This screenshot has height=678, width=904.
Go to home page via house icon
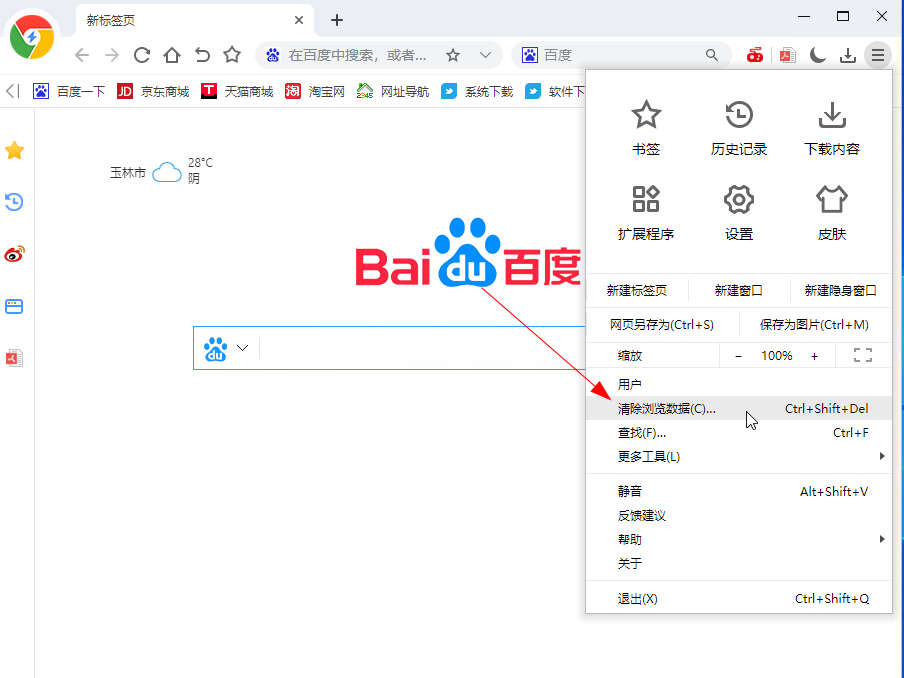pos(172,55)
